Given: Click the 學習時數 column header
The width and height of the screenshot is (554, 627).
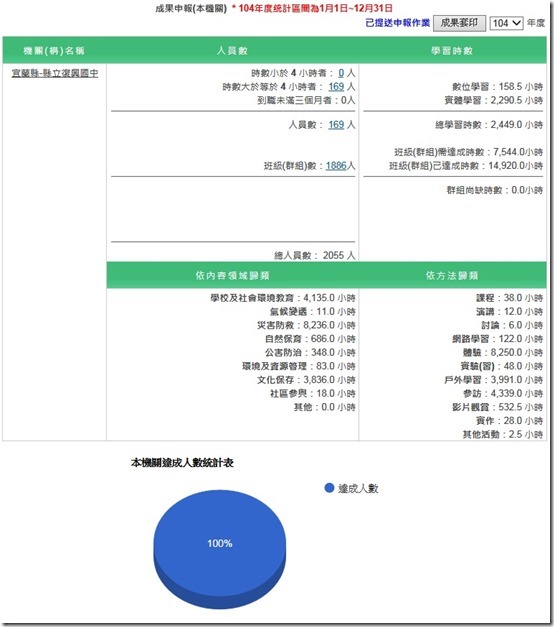Looking at the screenshot, I should (x=452, y=51).
